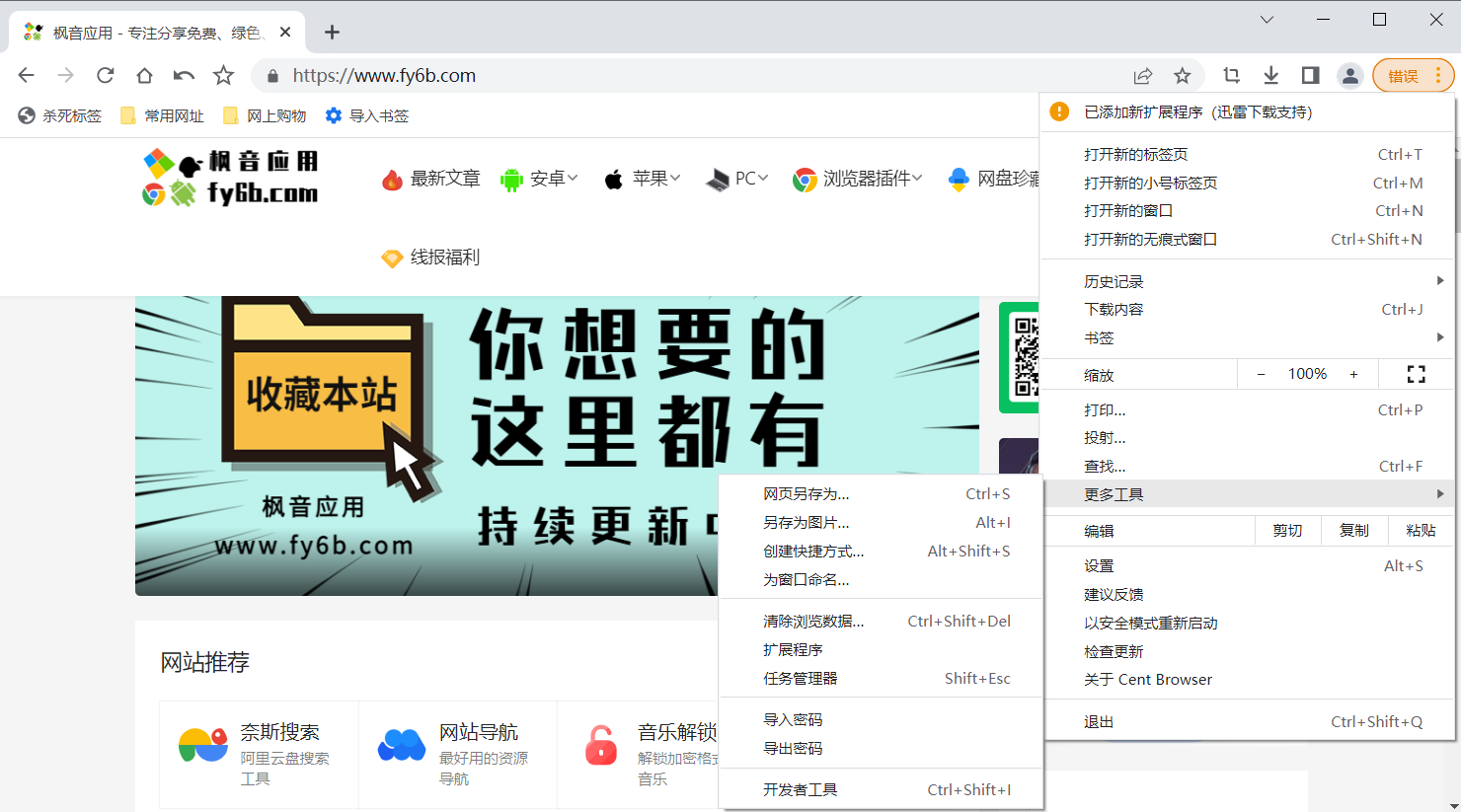The height and width of the screenshot is (812, 1461).
Task: Click the 粘贴 edit button
Action: pyautogui.click(x=1421, y=531)
